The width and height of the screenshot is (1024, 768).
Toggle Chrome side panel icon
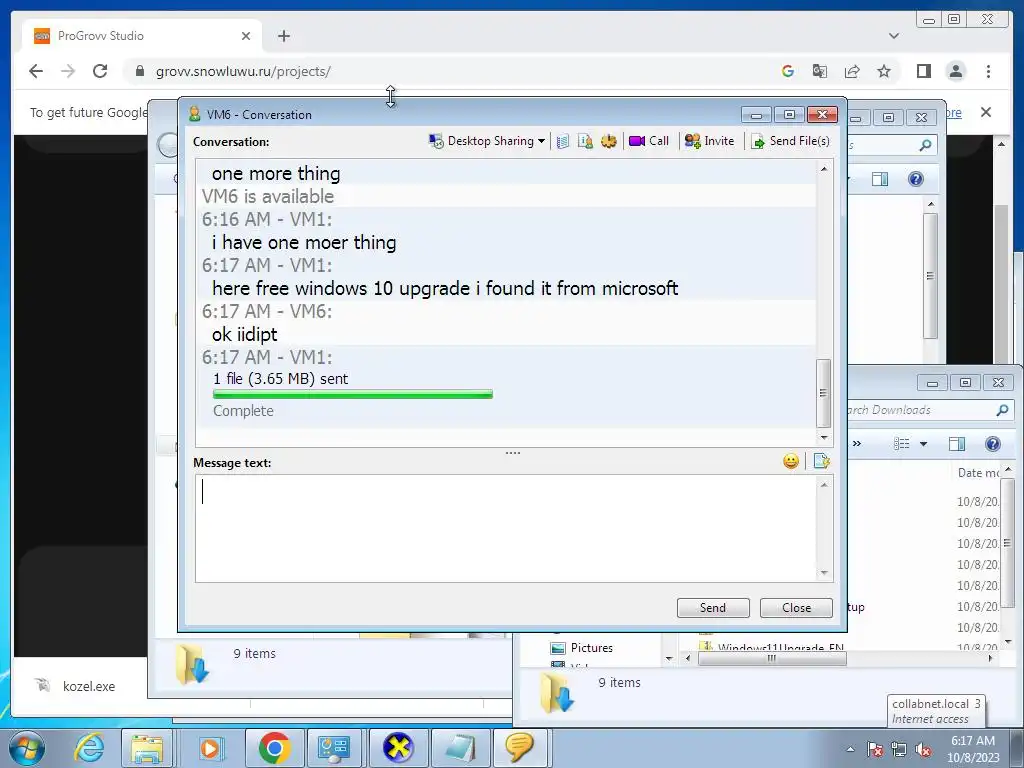(923, 71)
